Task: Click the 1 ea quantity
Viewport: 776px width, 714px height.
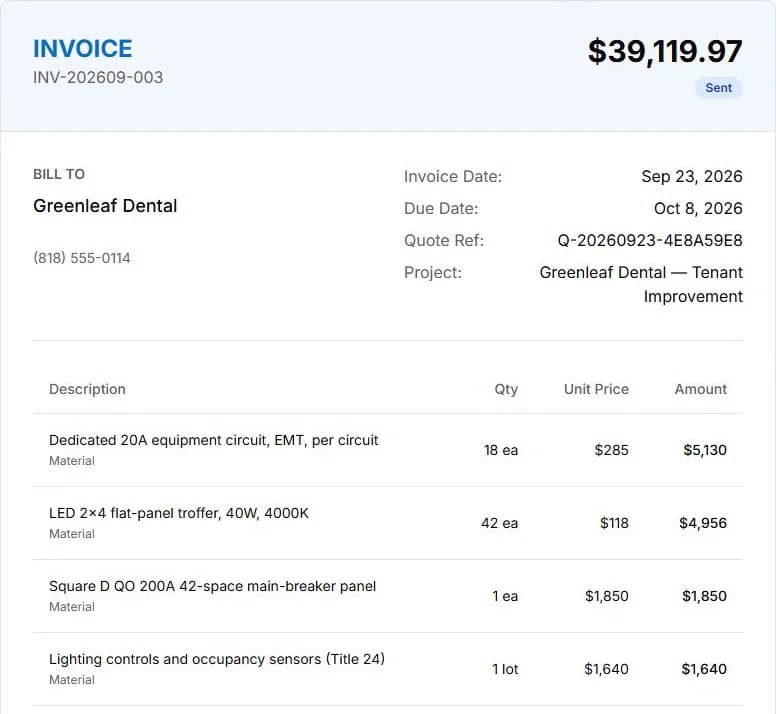Action: click(505, 596)
